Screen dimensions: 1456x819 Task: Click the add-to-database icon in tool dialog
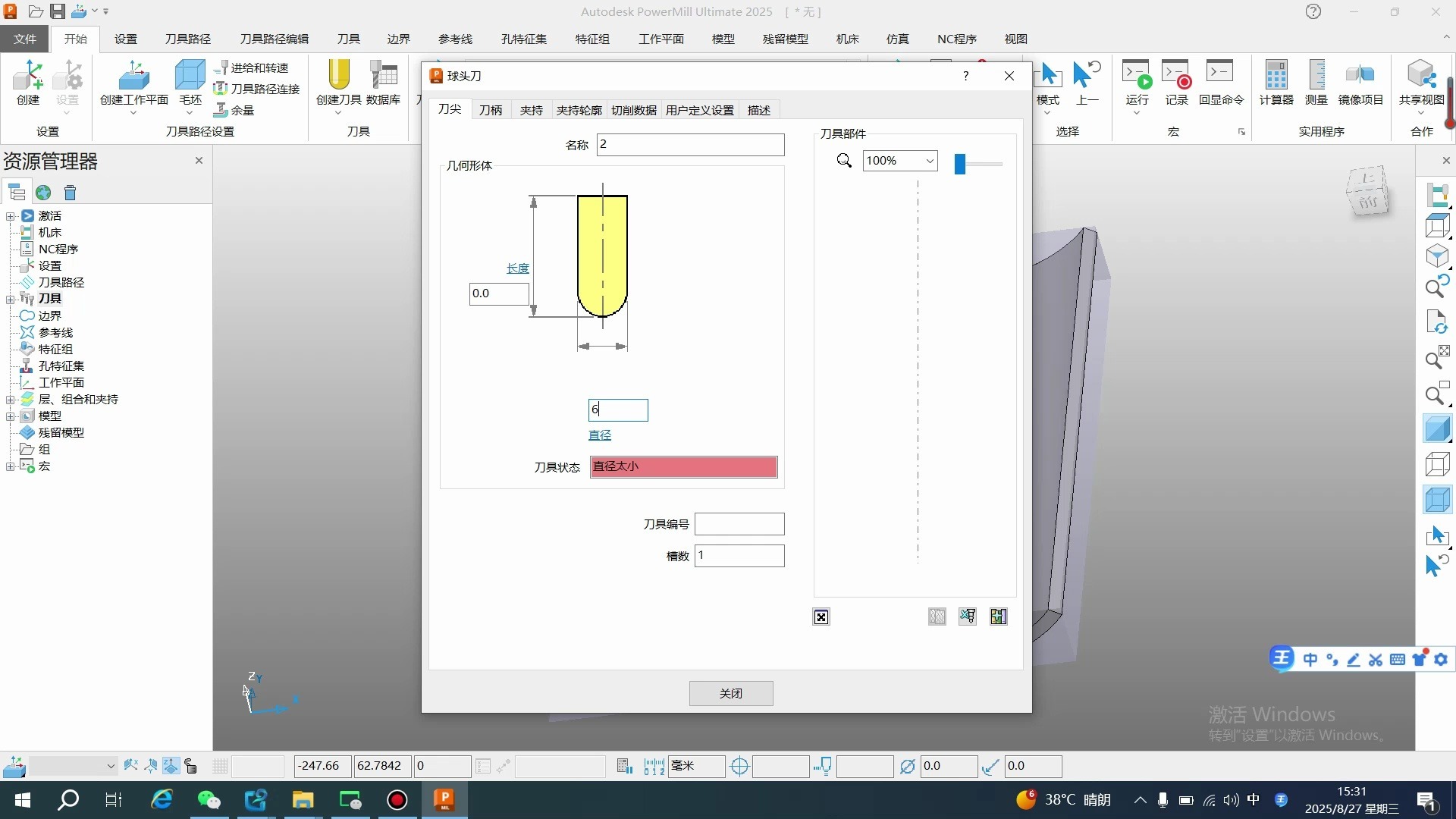point(998,617)
